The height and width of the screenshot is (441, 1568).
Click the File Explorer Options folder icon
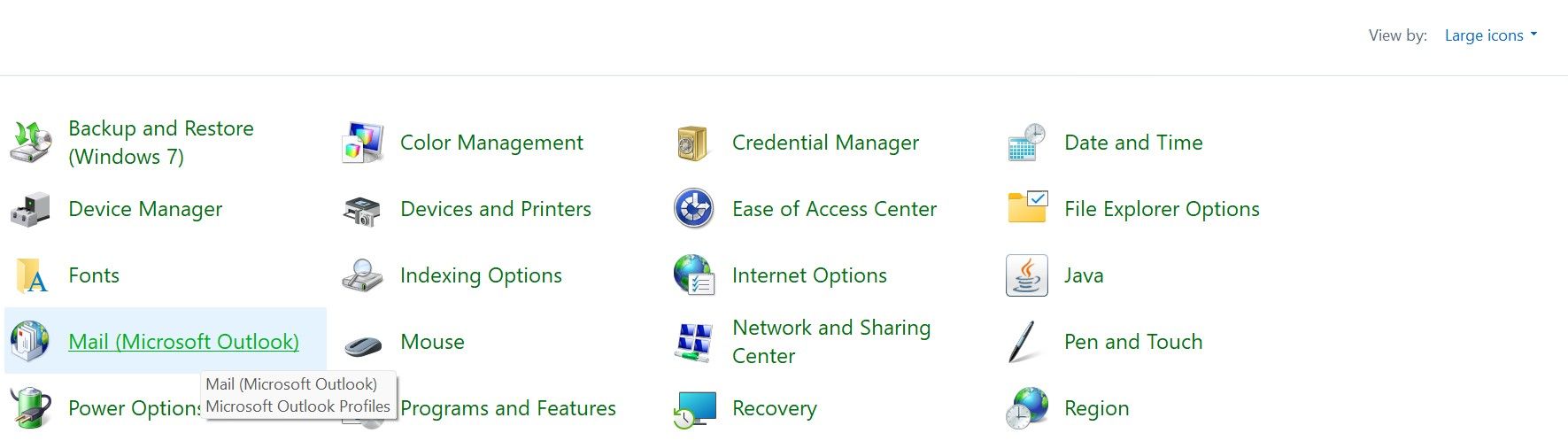1027,208
